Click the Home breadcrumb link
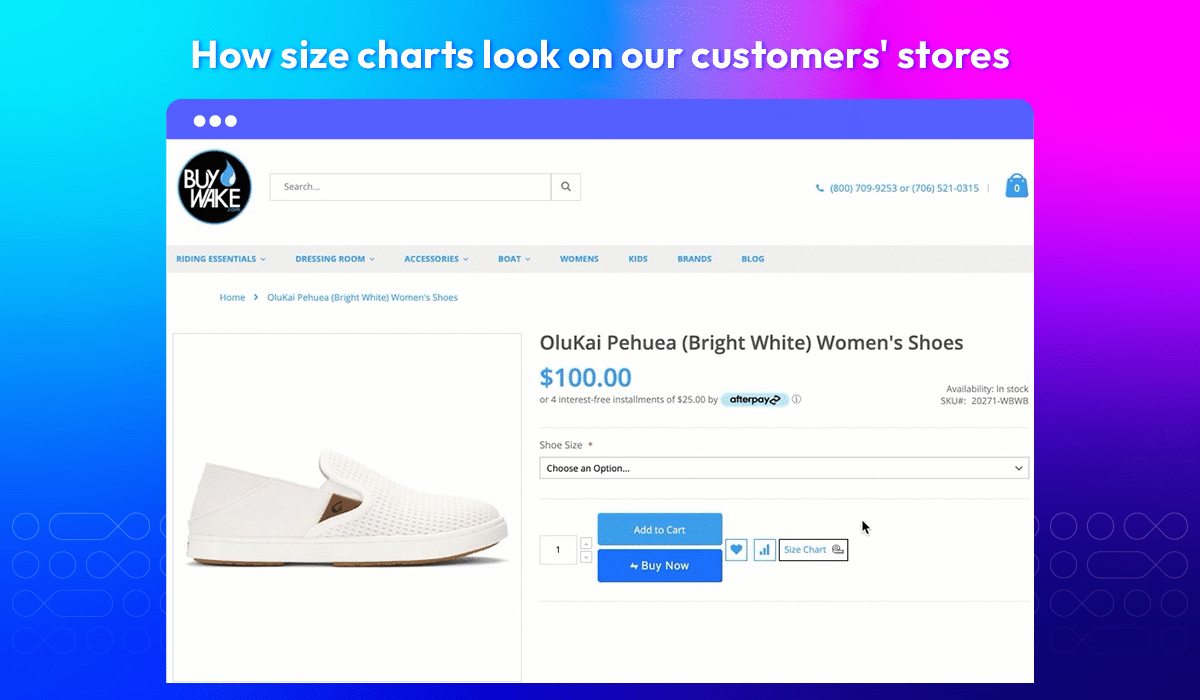Image resolution: width=1200 pixels, height=700 pixels. point(232,297)
